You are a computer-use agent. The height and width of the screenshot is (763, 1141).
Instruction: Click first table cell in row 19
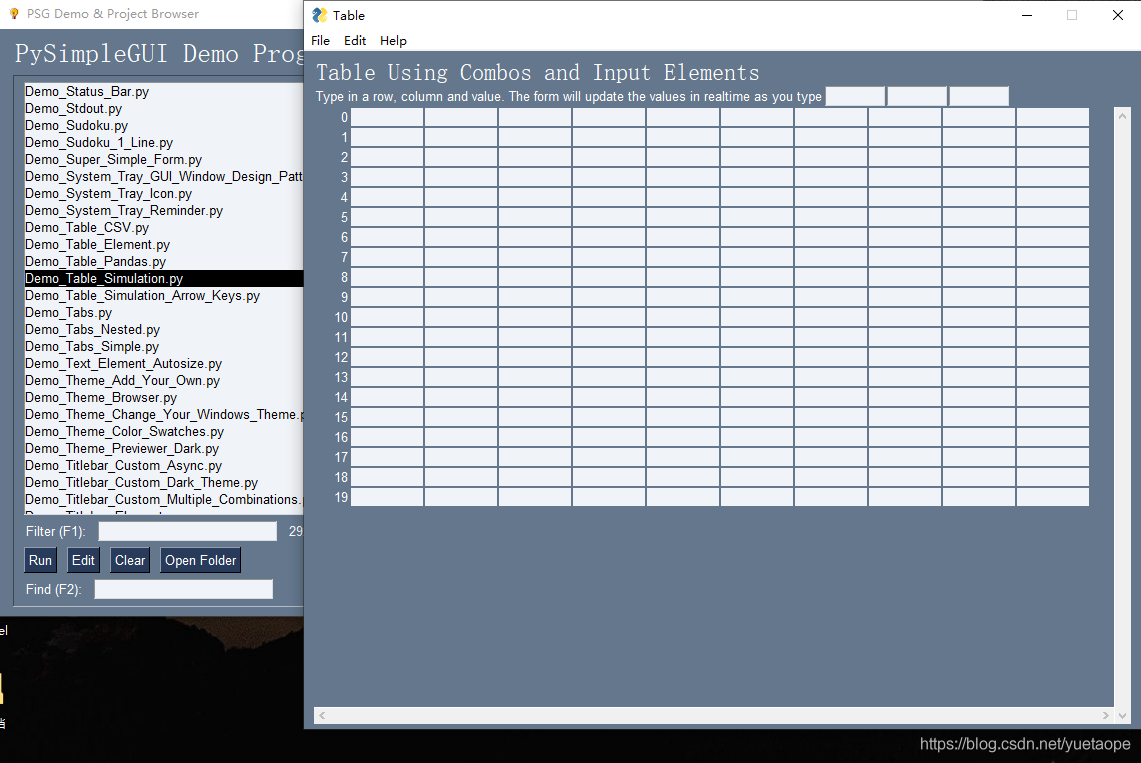coord(387,497)
